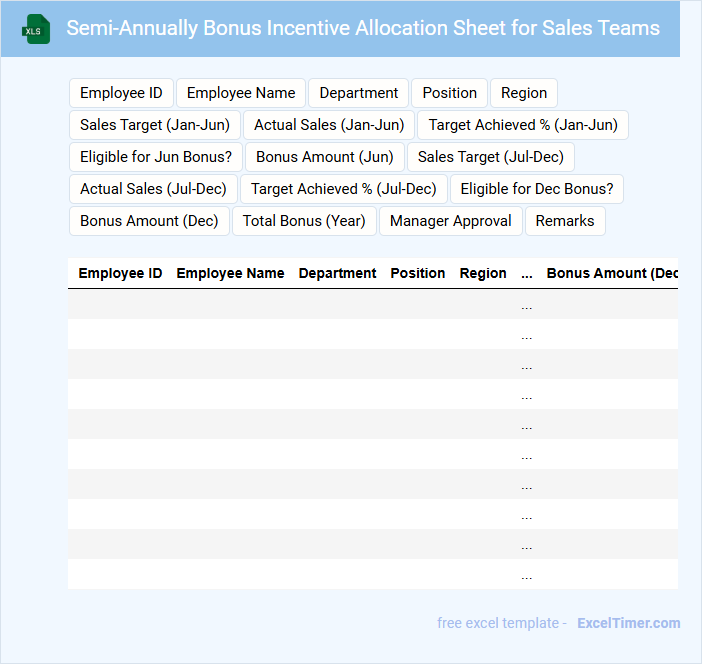Click the Remarks field tag
The width and height of the screenshot is (702, 664).
point(565,221)
